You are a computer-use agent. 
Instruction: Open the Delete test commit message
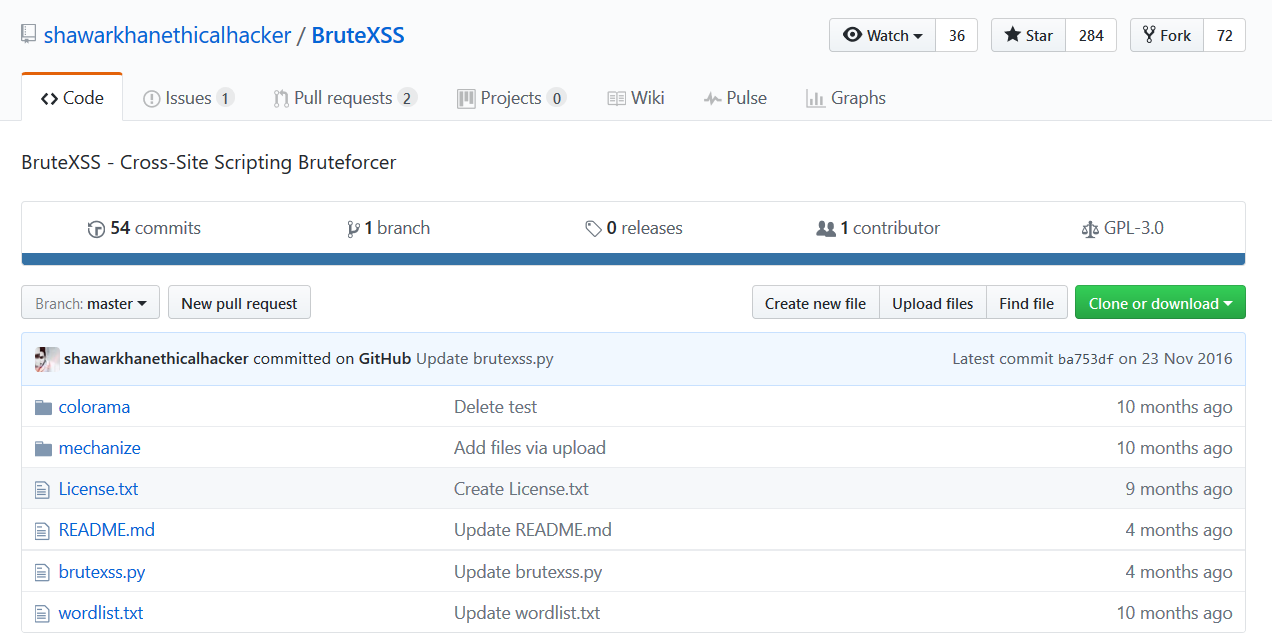[x=495, y=407]
